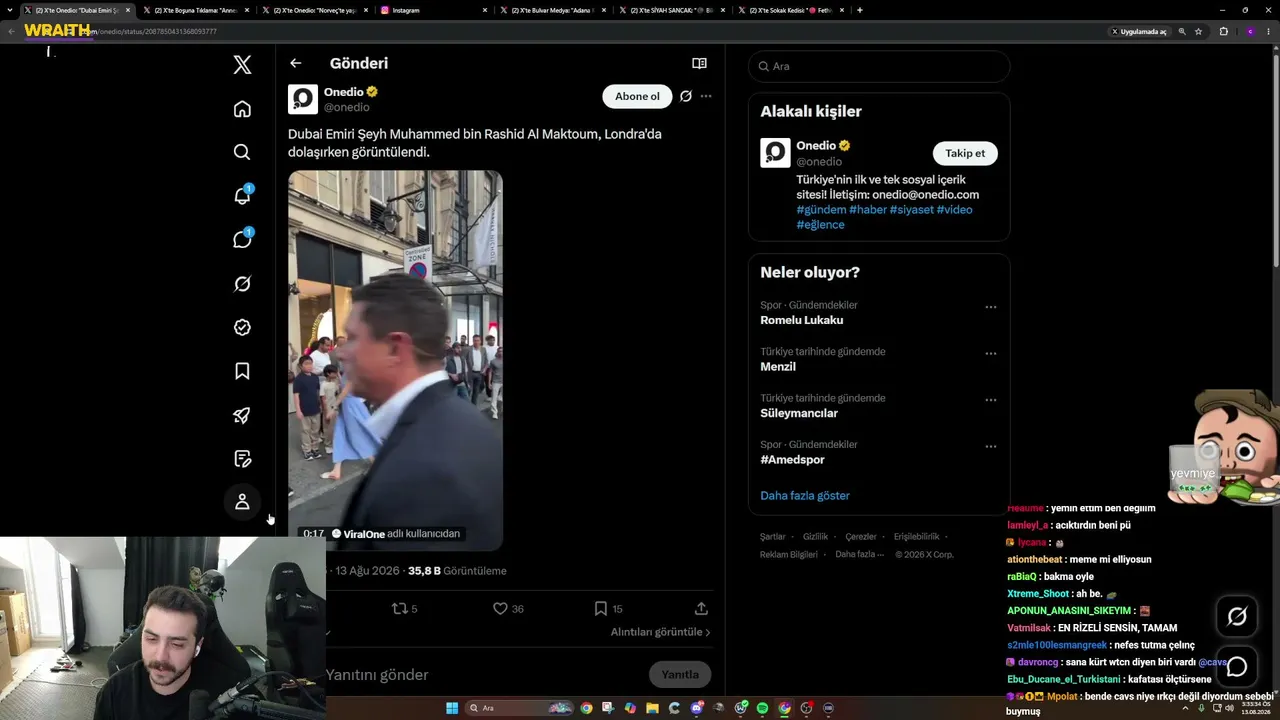
Task: Open the Süleymancılar trending topic
Action: [799, 413]
